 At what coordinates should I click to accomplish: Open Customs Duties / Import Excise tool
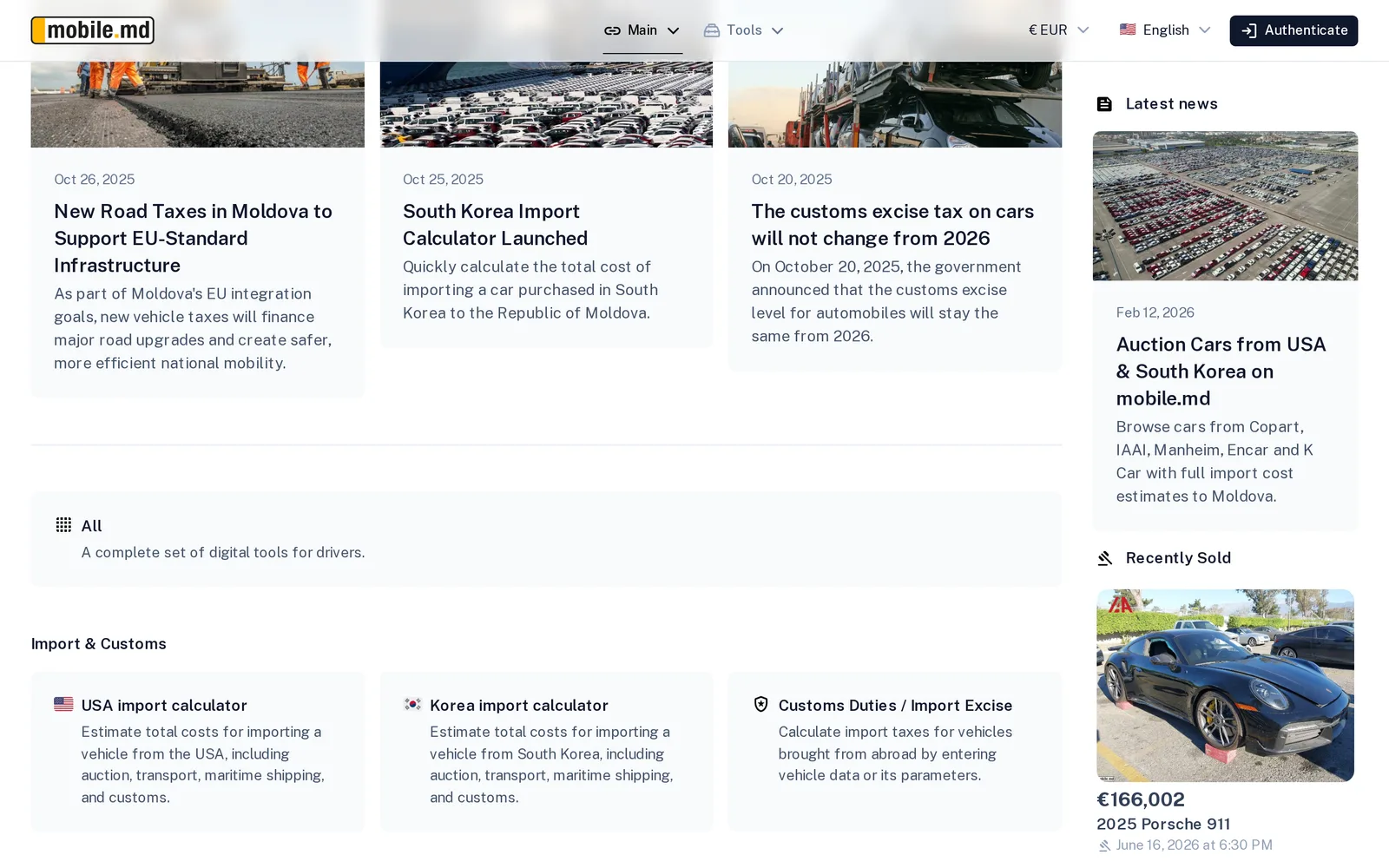click(894, 752)
